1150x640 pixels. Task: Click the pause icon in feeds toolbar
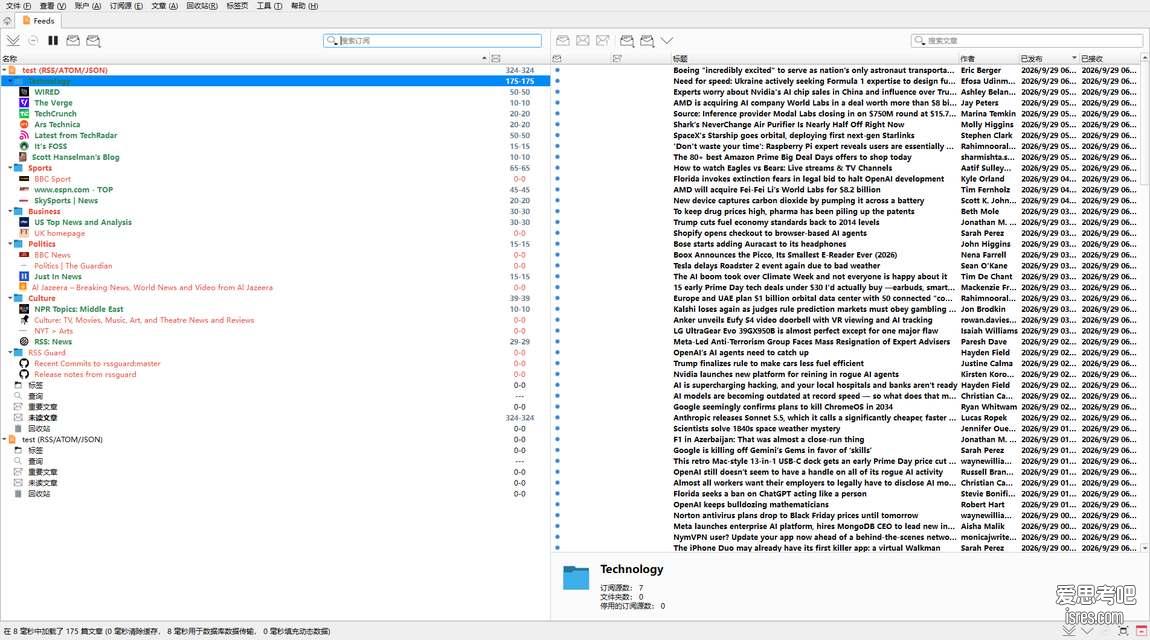53,40
